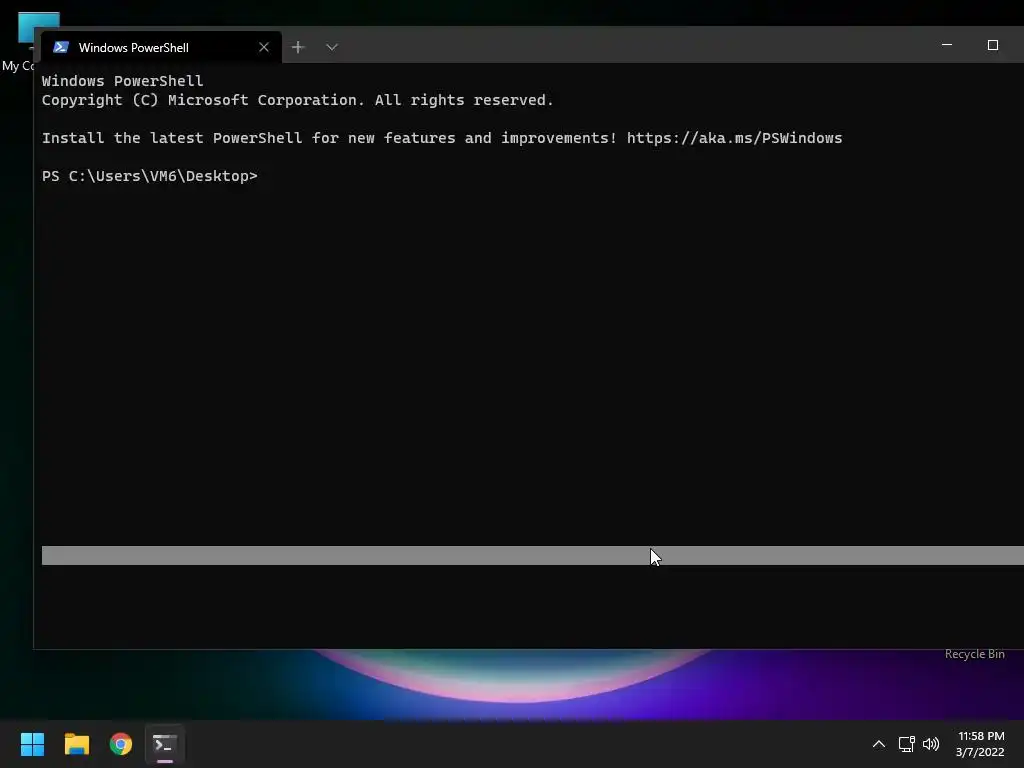Viewport: 1024px width, 768px height.
Task: Show hidden system tray icons
Action: click(x=879, y=744)
